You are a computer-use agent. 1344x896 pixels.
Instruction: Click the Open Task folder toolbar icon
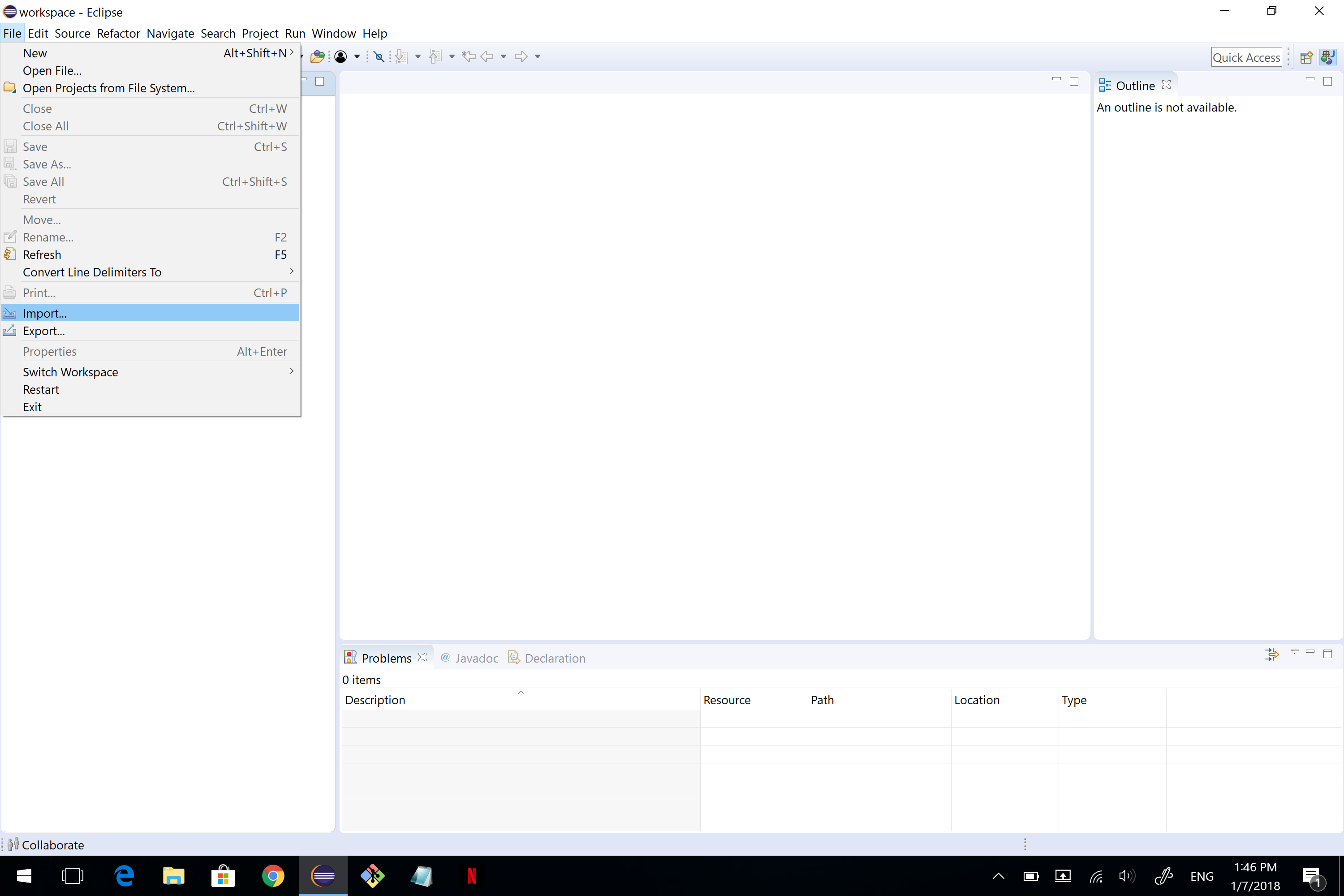pyautogui.click(x=317, y=56)
